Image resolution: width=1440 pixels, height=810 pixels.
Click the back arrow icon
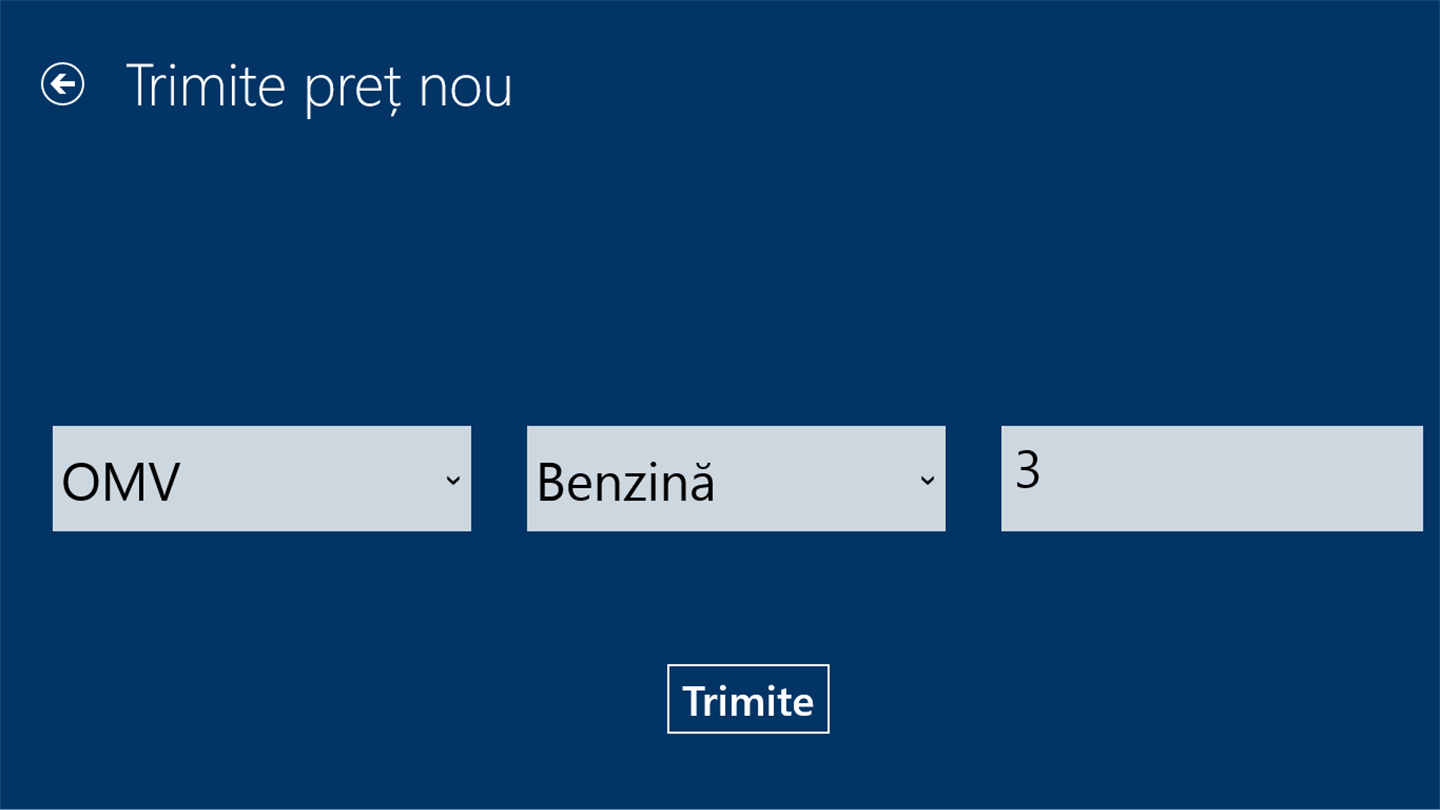(x=62, y=84)
